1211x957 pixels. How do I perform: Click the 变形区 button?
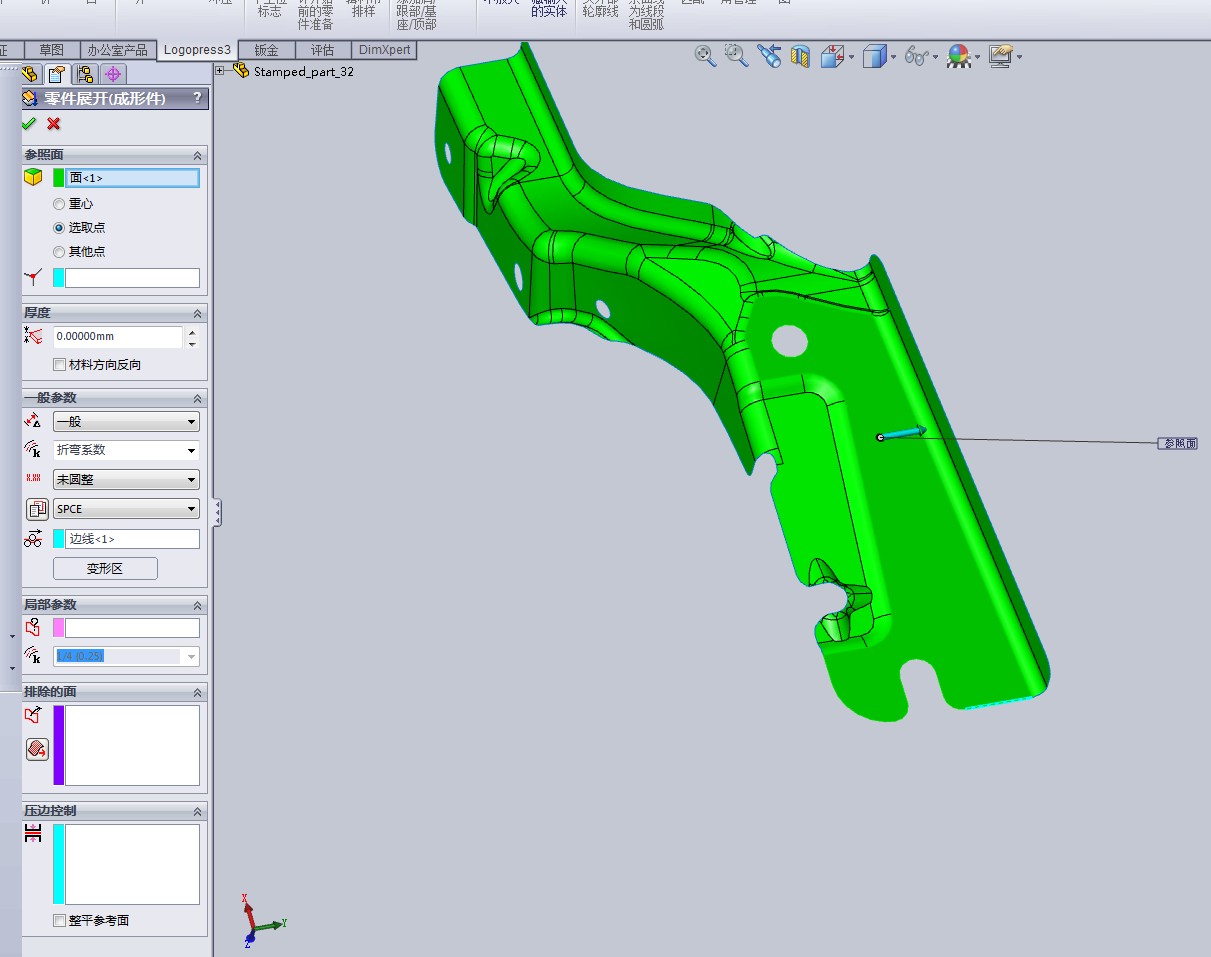105,569
